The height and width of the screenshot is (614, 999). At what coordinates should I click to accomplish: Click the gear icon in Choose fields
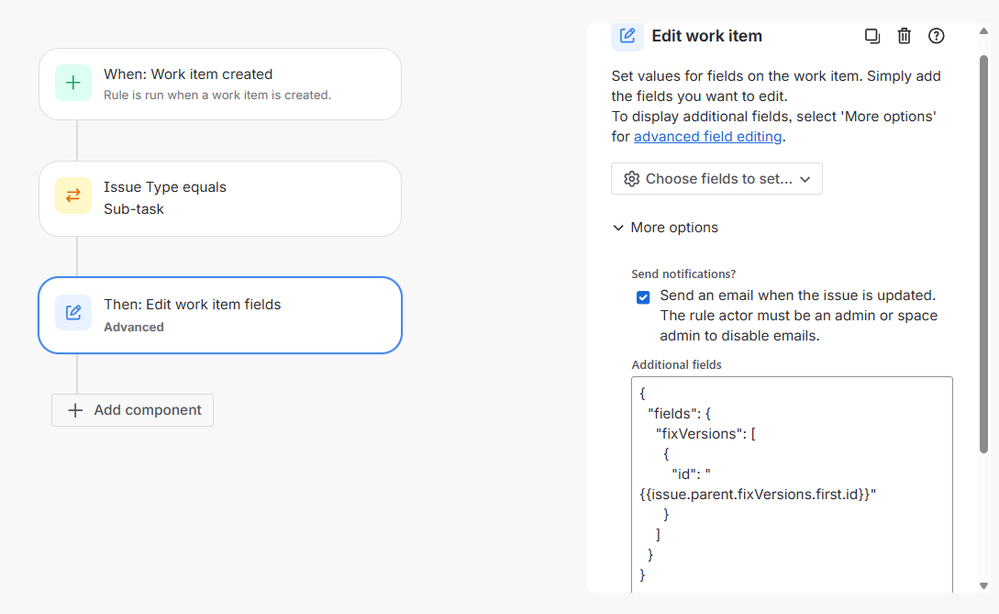point(631,179)
